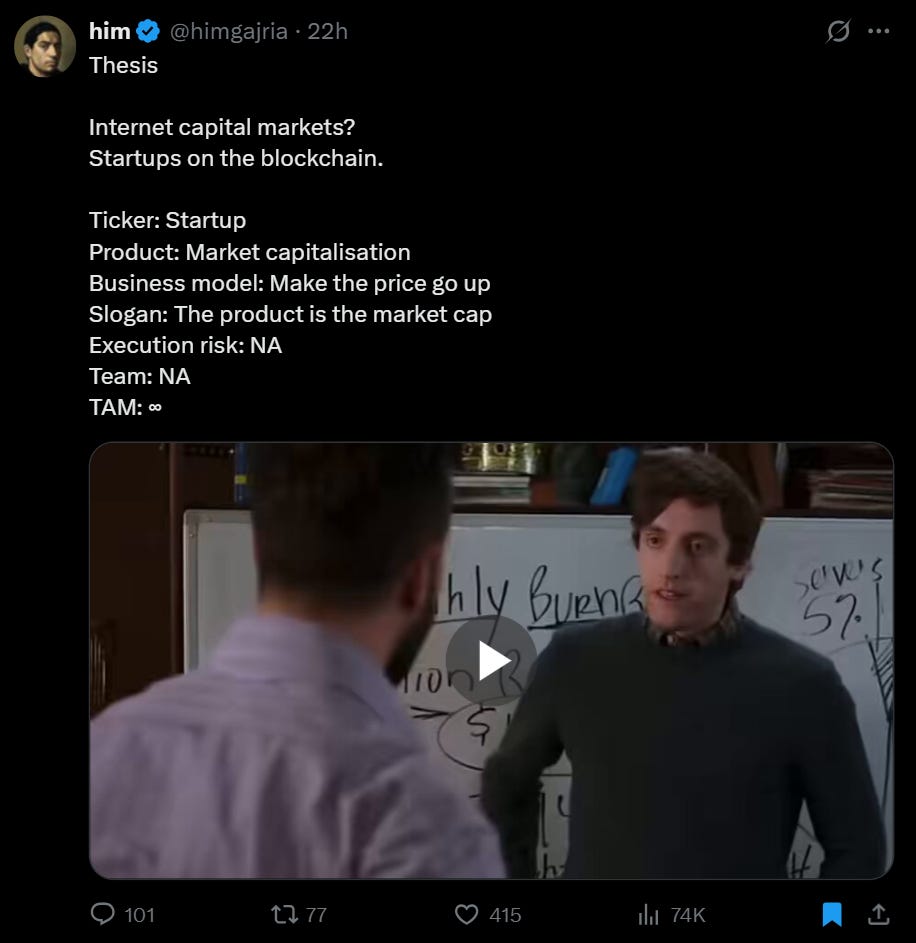Click the 101 replies count

point(140,915)
